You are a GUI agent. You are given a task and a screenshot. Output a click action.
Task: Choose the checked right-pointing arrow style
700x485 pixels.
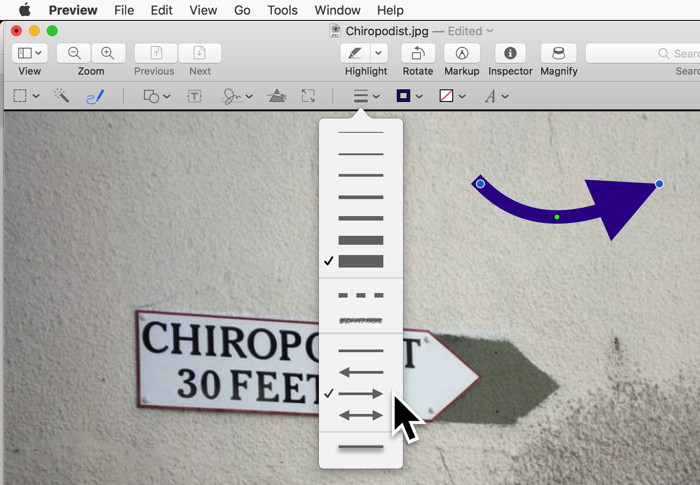click(361, 394)
